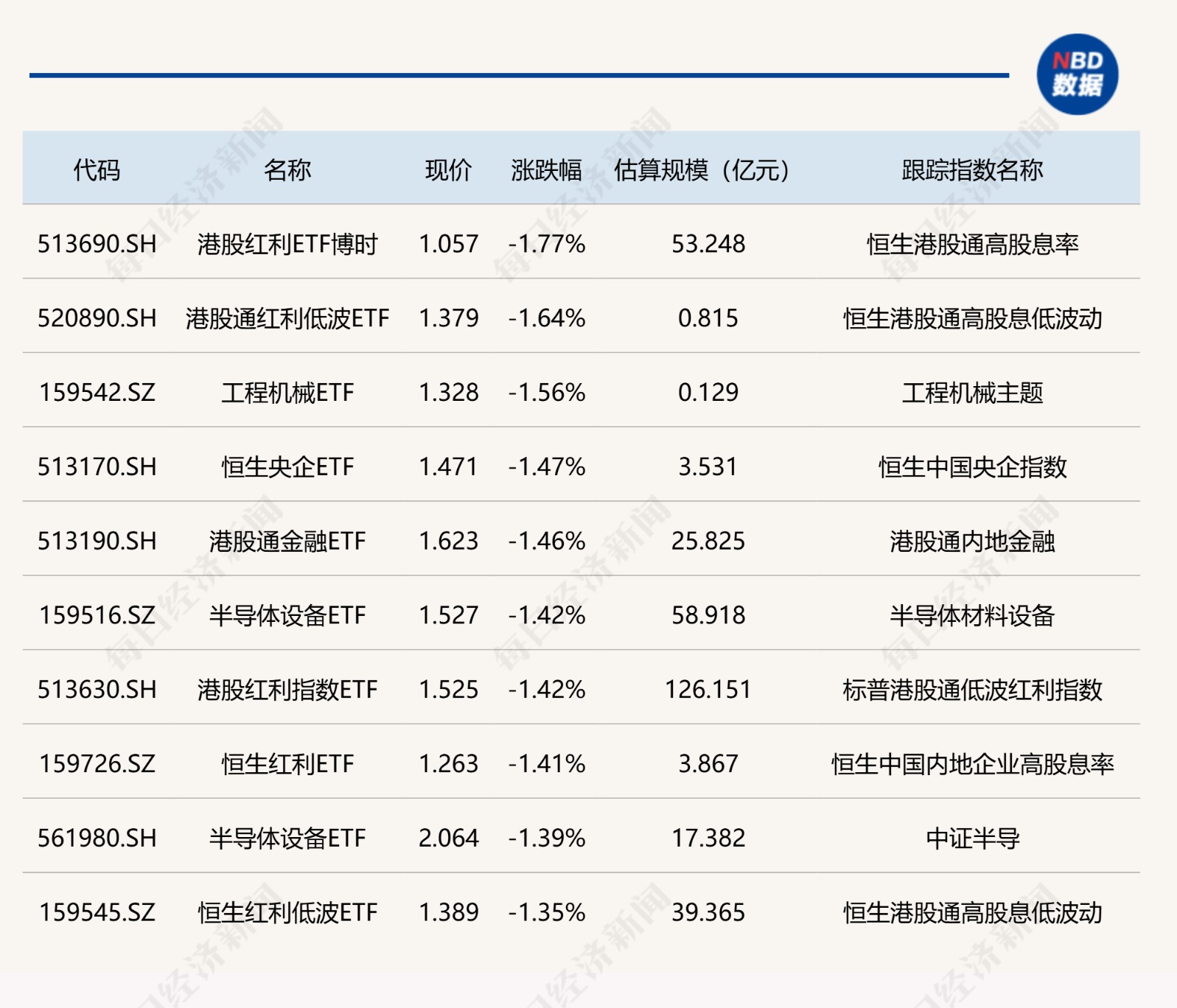Select code cell 159726.SZ

pyautogui.click(x=97, y=765)
